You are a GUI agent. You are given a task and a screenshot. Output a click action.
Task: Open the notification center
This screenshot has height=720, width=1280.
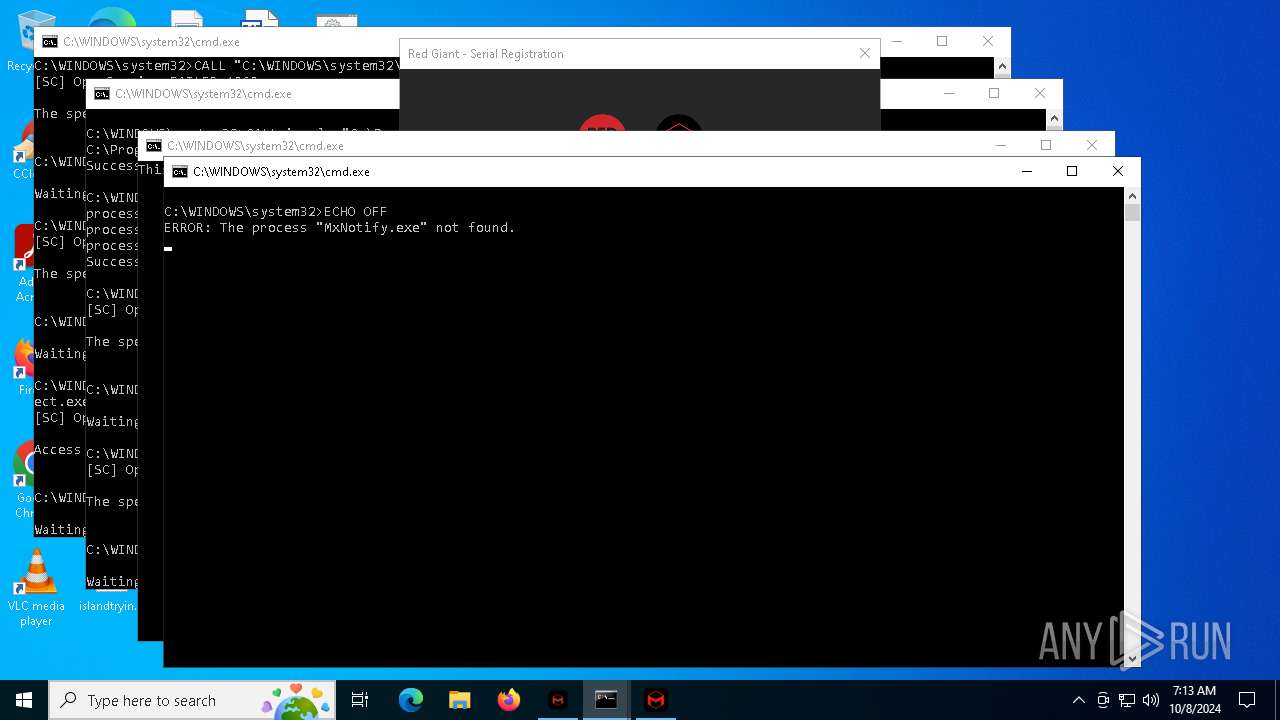click(x=1247, y=700)
